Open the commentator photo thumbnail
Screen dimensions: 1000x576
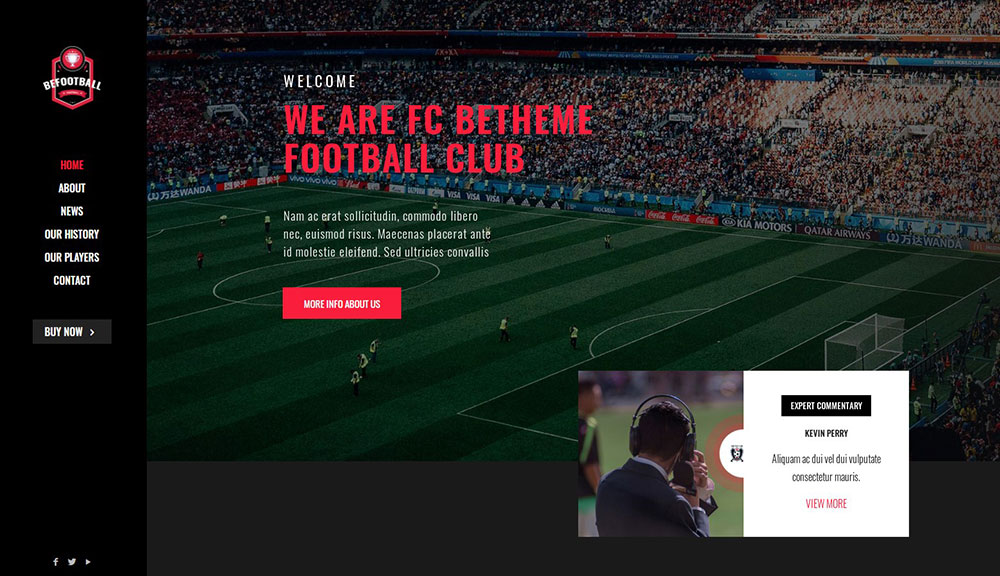click(x=661, y=454)
